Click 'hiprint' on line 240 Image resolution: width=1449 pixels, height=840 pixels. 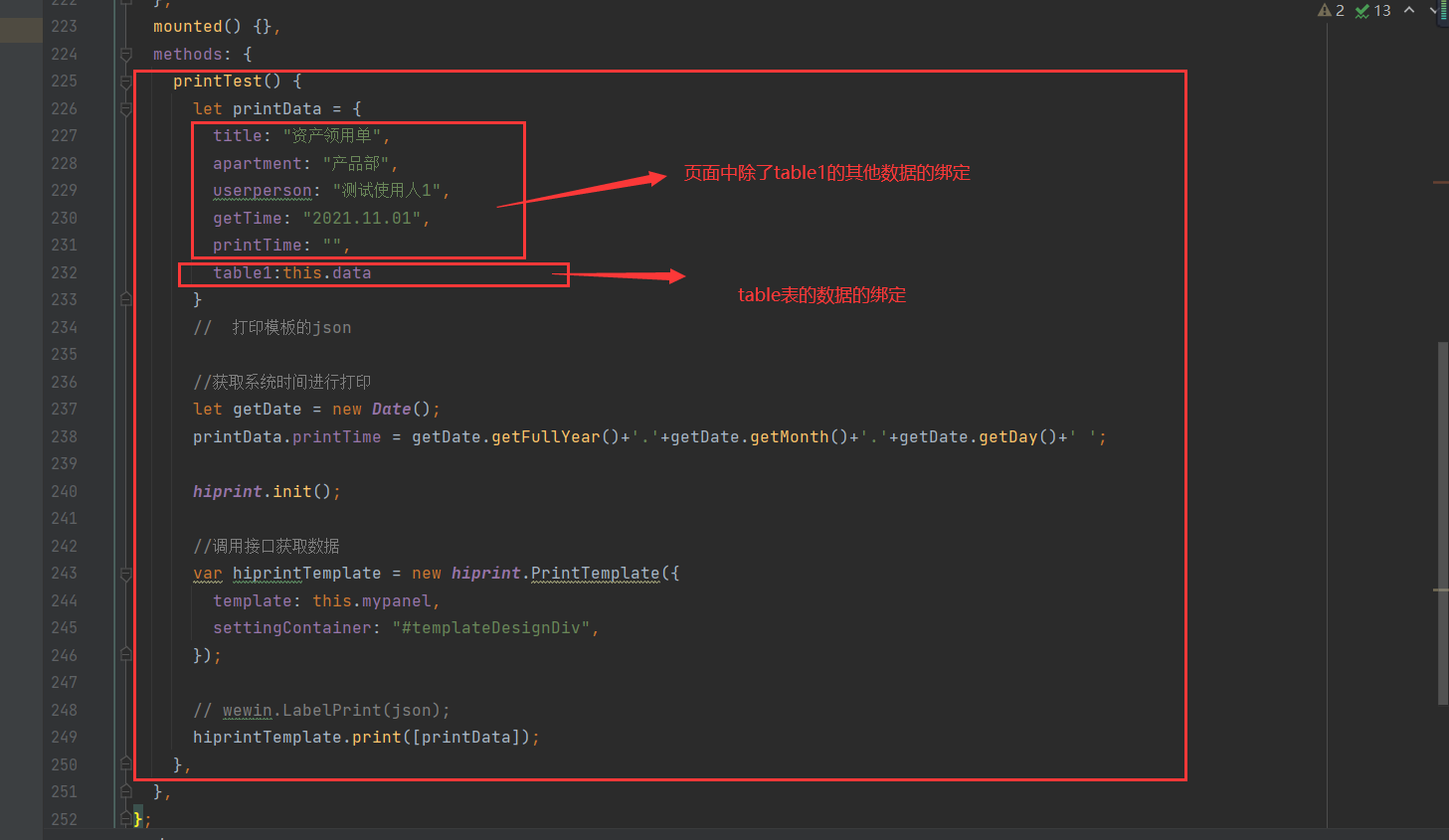click(x=227, y=492)
